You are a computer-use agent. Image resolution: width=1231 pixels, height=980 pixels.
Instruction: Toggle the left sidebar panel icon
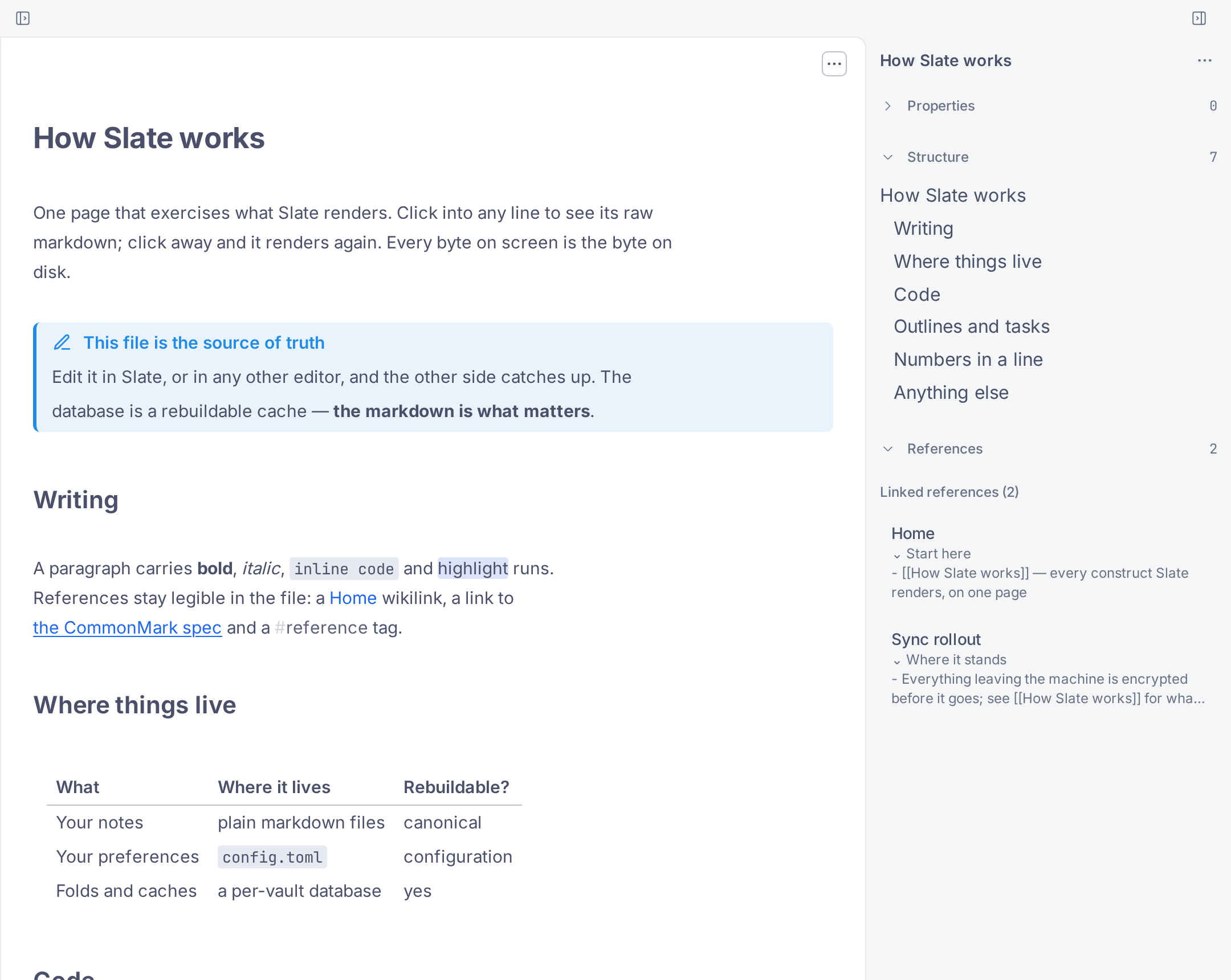click(x=23, y=18)
